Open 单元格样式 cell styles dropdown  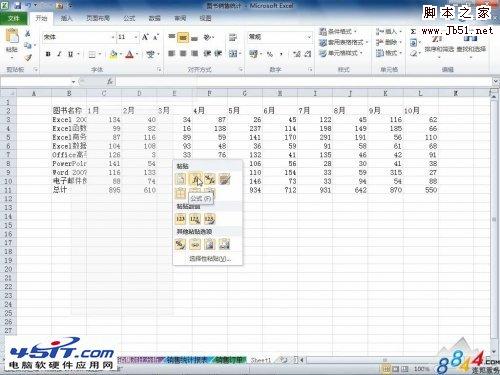click(341, 53)
